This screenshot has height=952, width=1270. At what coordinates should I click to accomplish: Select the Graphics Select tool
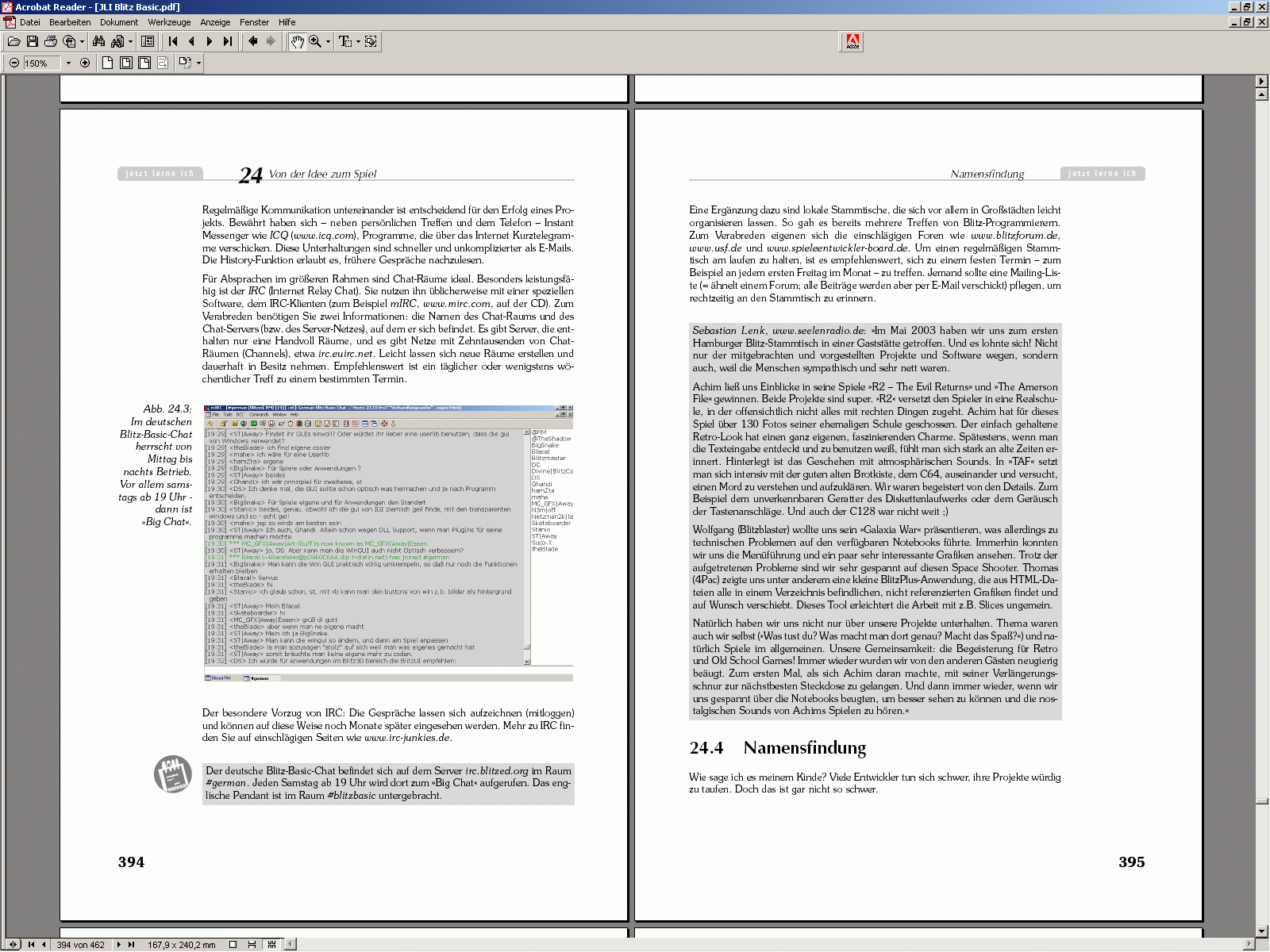[371, 41]
